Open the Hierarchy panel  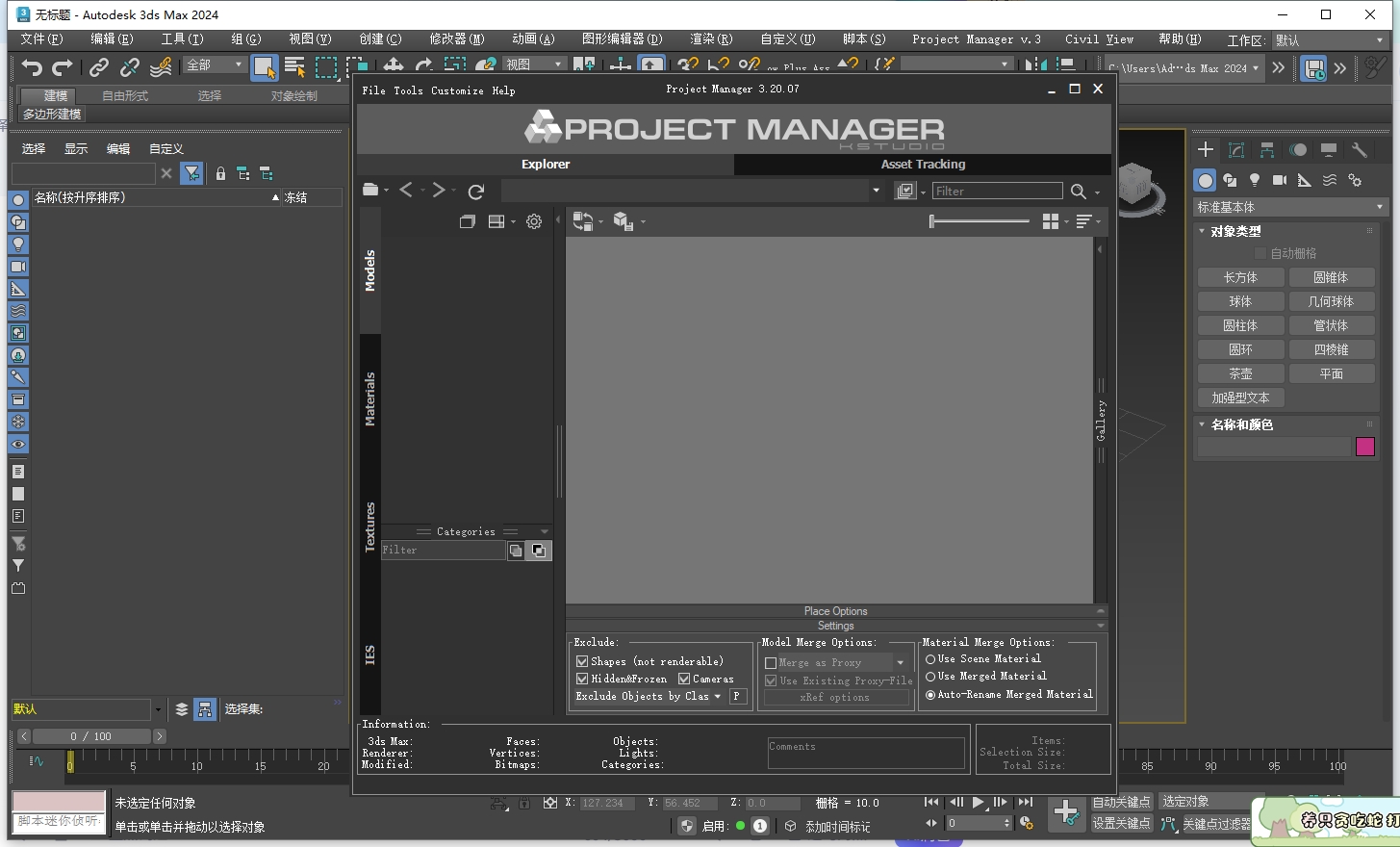(x=1267, y=149)
